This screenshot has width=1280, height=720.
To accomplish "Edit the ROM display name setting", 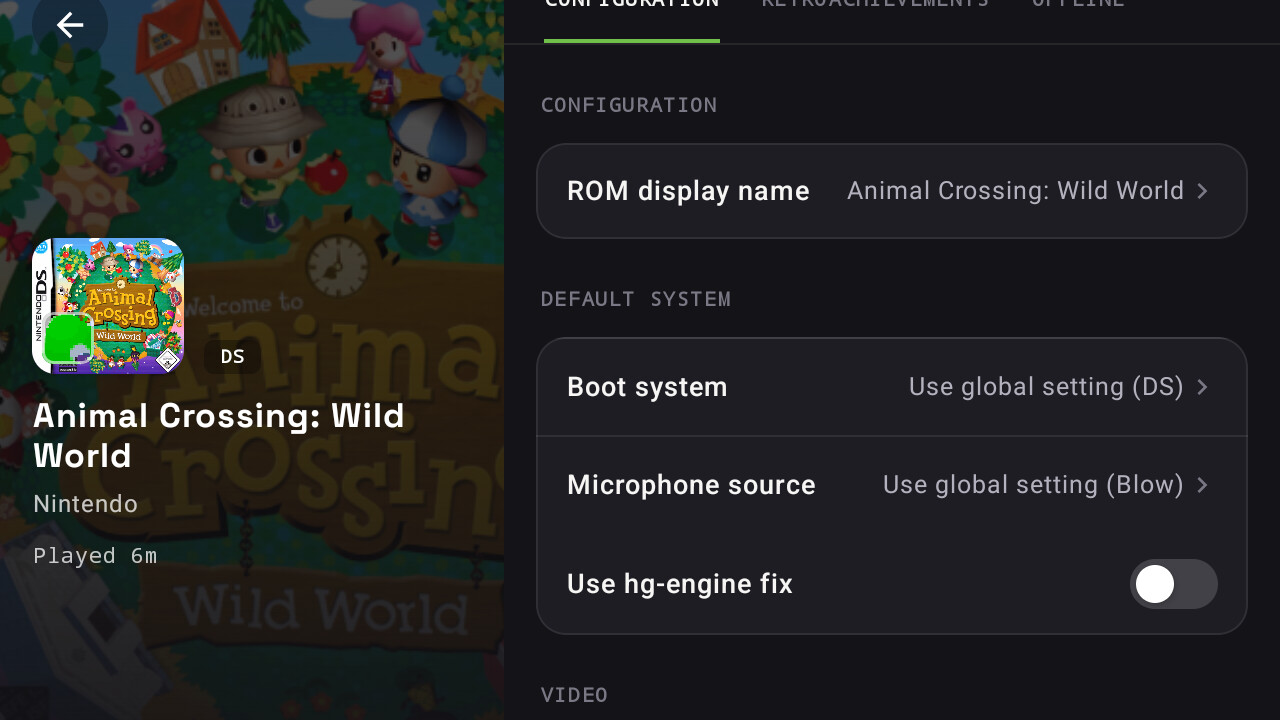I will click(892, 191).
